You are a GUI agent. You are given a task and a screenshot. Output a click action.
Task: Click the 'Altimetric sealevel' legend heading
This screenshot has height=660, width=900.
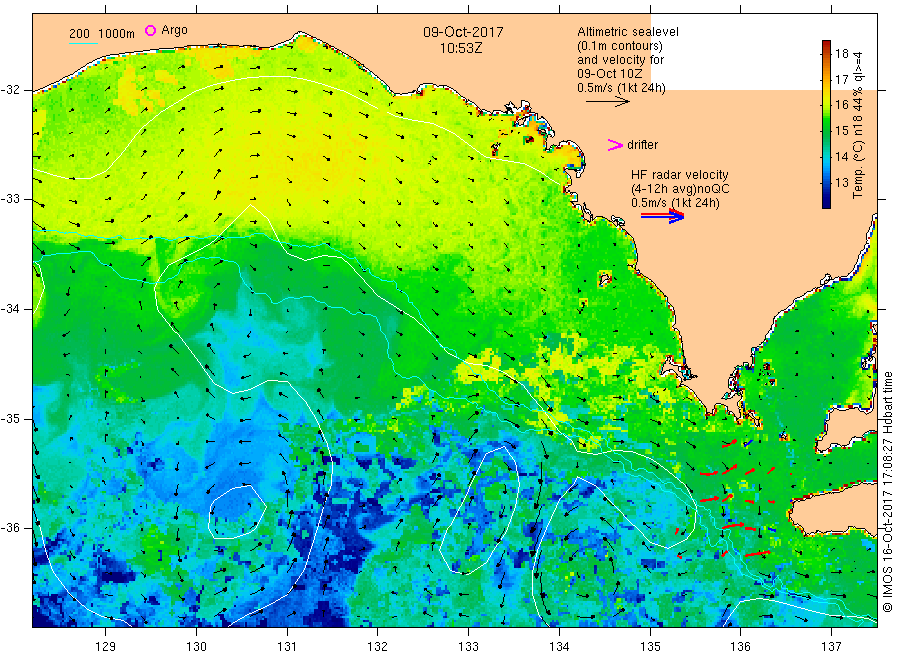click(x=628, y=32)
